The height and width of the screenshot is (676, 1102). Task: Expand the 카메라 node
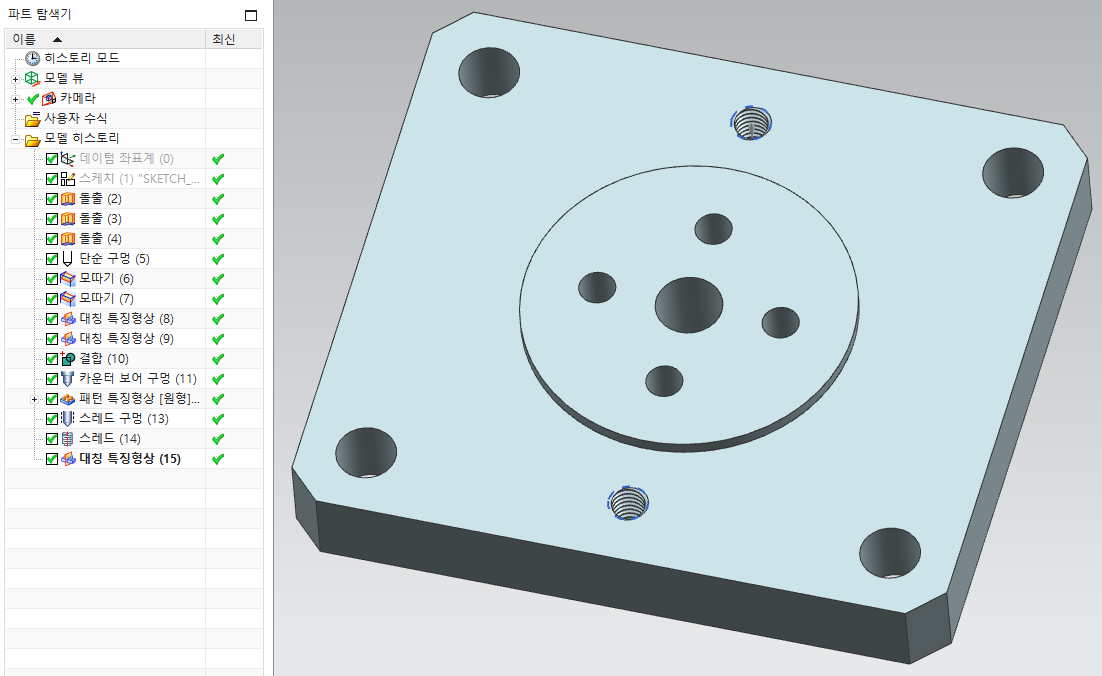(15, 99)
